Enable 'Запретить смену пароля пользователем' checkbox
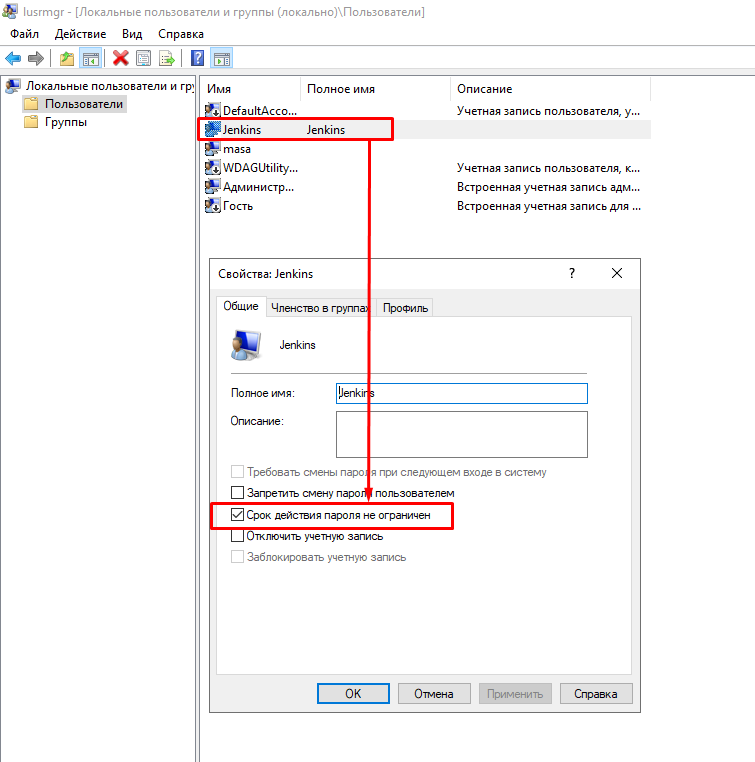755x762 pixels. coord(238,493)
